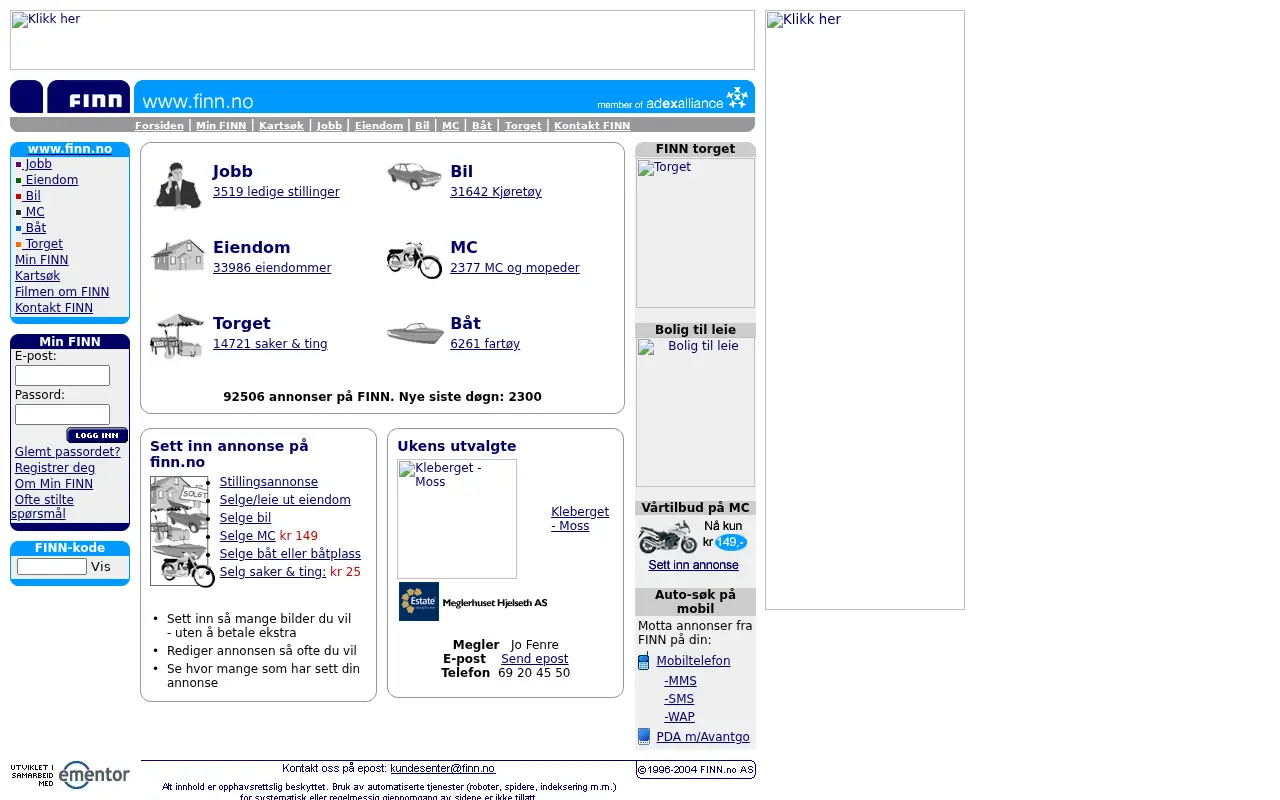Open the 33986 eiendommer link
The height and width of the screenshot is (800, 1280).
pyautogui.click(x=272, y=268)
